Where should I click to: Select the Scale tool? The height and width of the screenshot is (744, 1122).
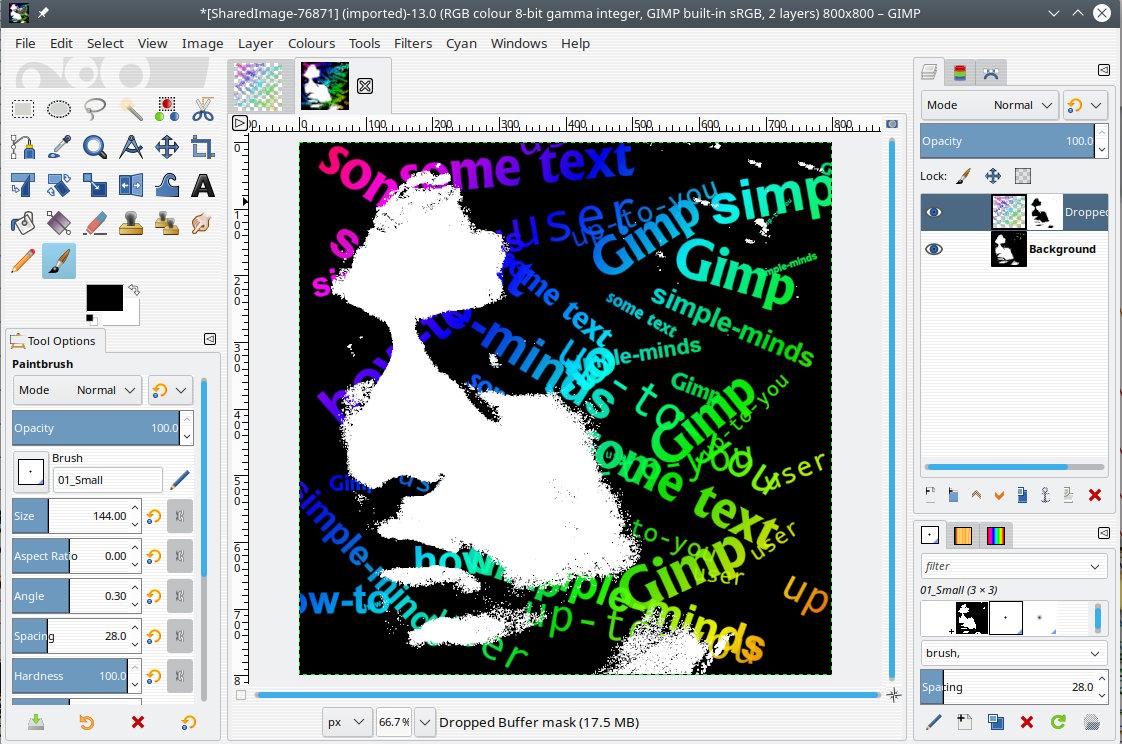94,185
